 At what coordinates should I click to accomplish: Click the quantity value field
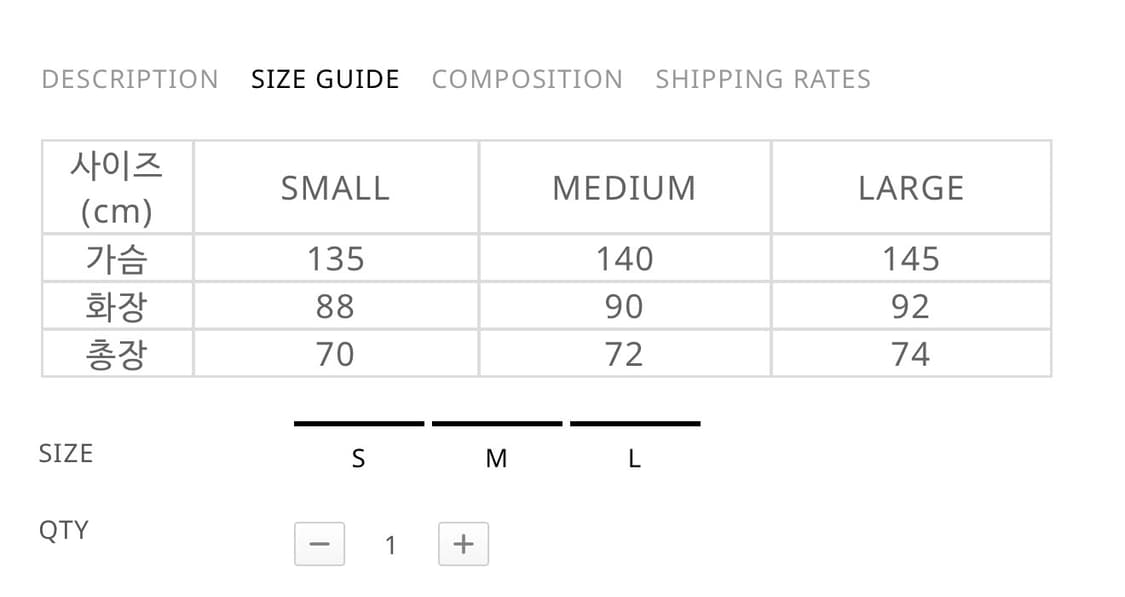pos(391,545)
